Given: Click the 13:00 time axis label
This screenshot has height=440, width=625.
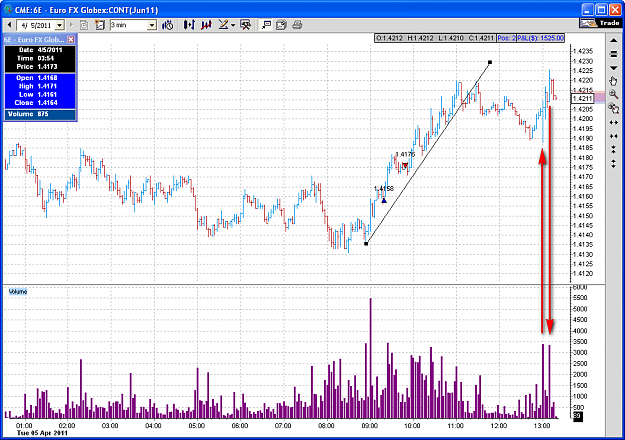Looking at the screenshot, I should [x=542, y=426].
